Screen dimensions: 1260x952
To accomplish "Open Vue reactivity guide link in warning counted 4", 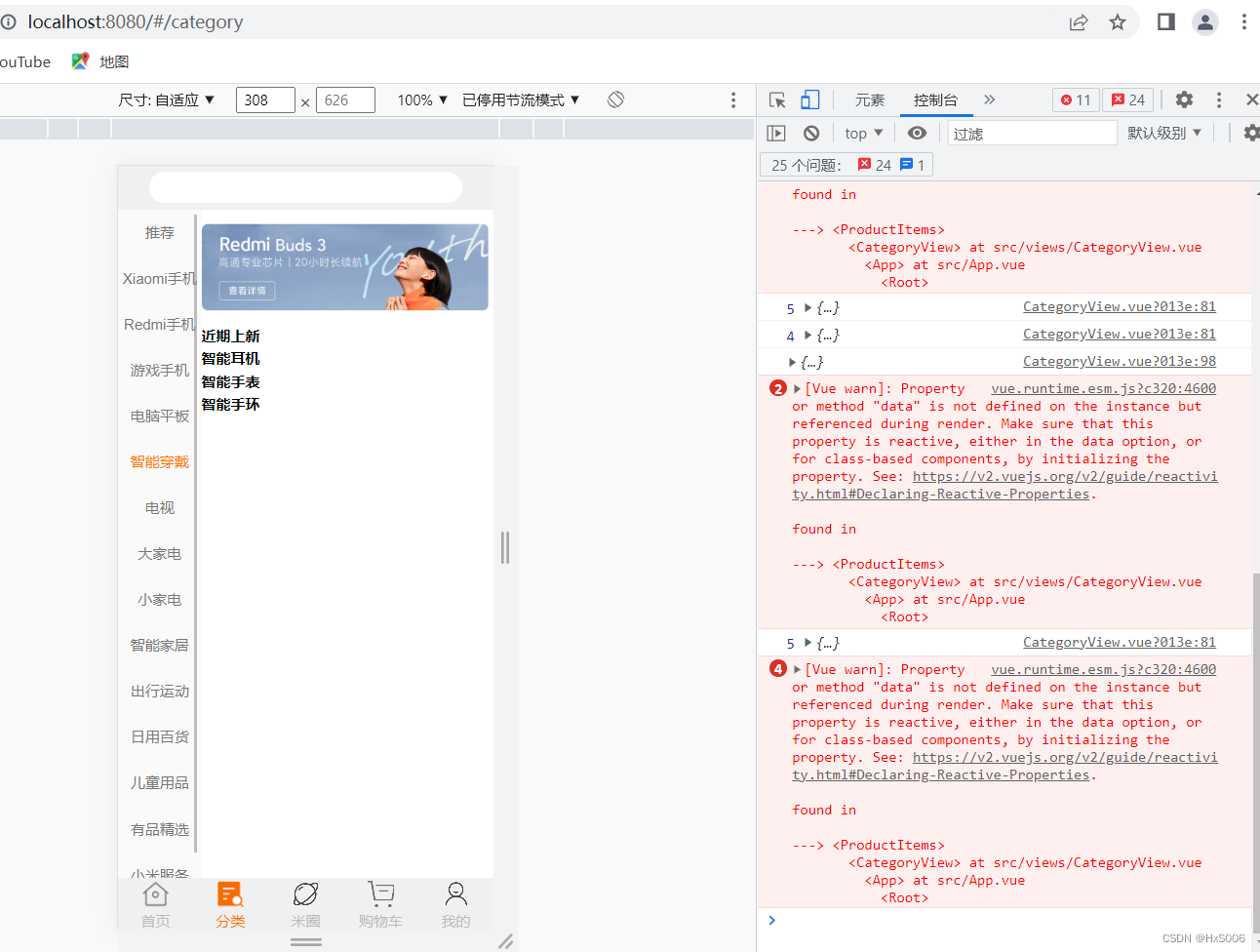I will 1004,766.
